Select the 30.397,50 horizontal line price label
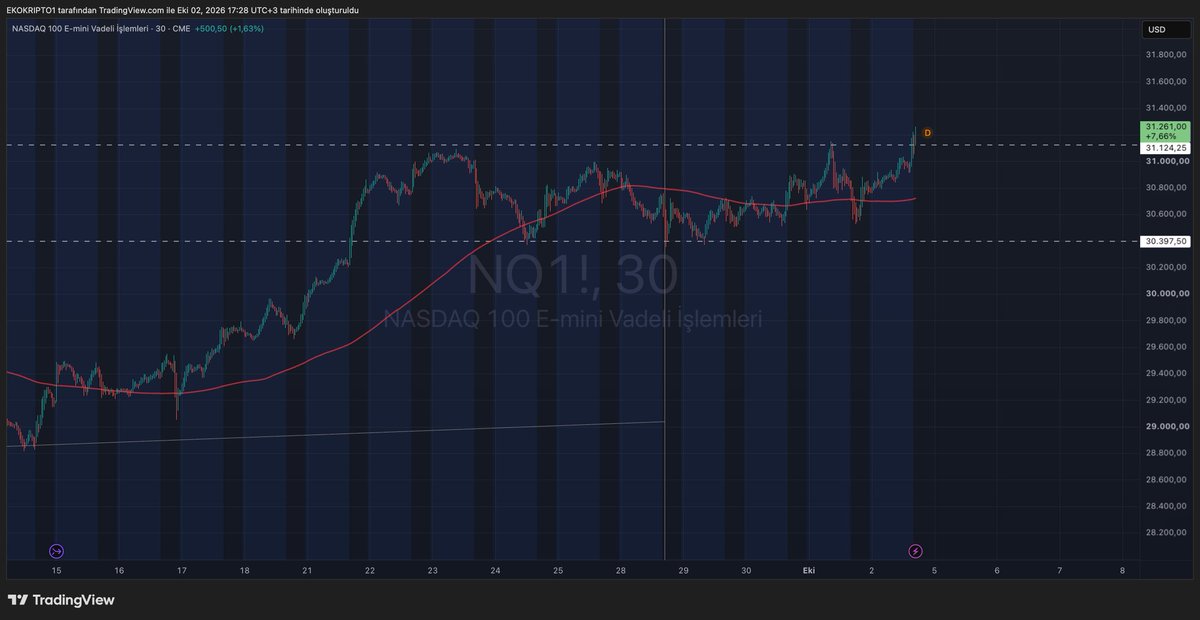Viewport: 1200px width, 620px height. [x=1165, y=241]
